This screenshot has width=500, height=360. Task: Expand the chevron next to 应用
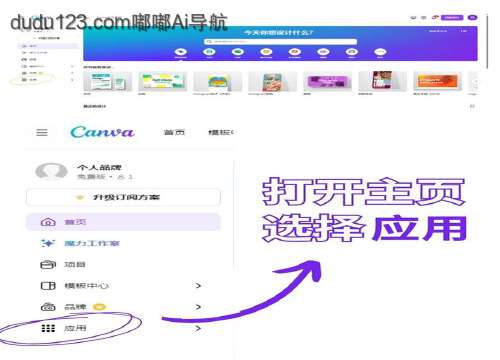click(198, 328)
